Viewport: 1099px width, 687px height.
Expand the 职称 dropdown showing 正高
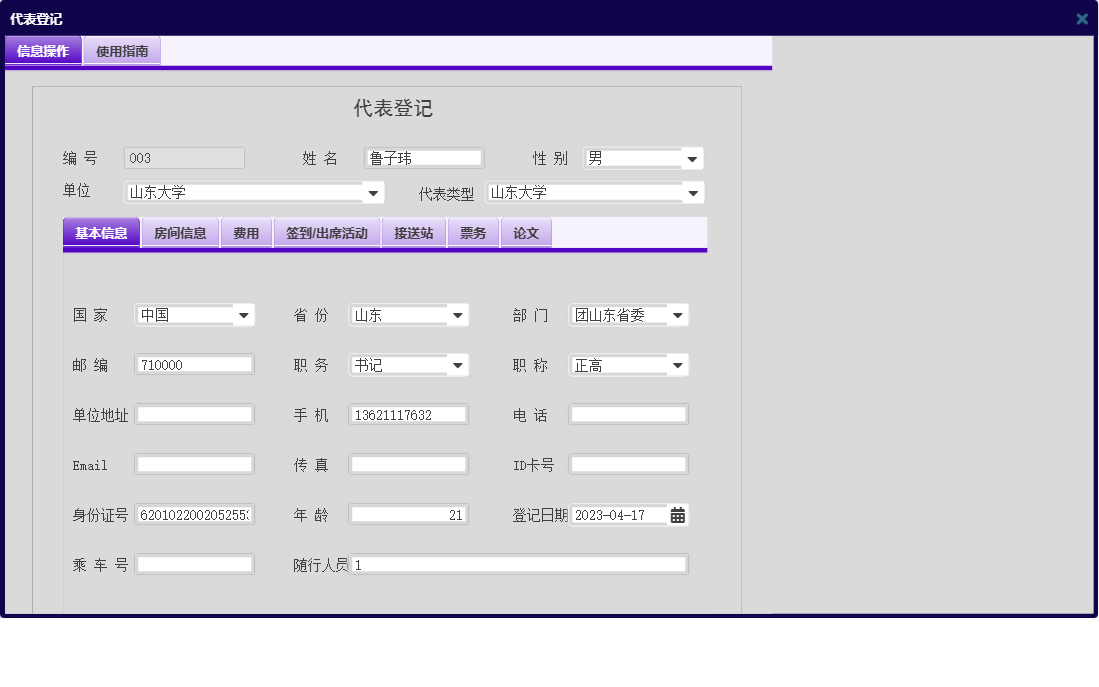(x=679, y=364)
